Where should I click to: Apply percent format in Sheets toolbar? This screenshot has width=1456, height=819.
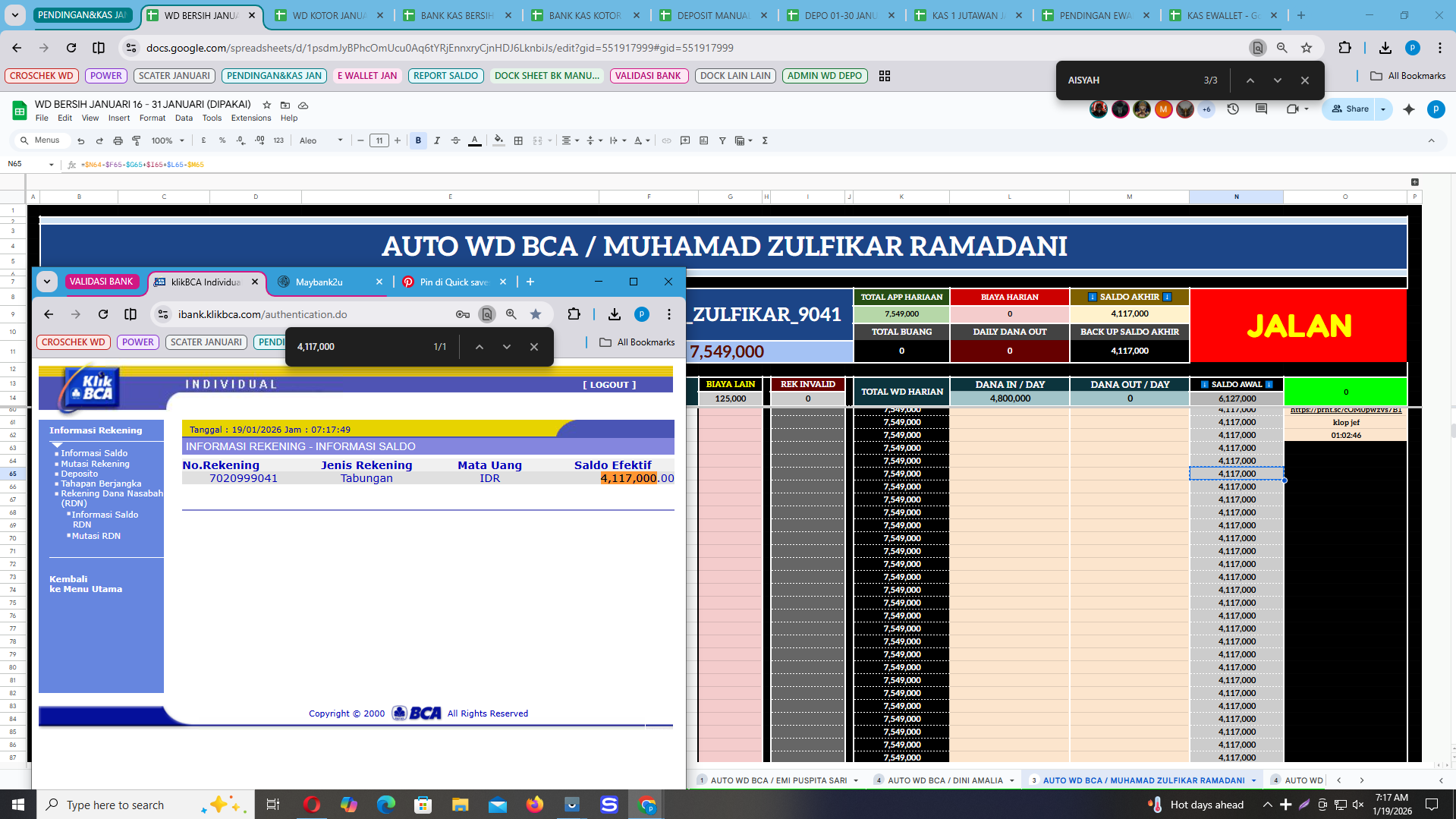222,140
